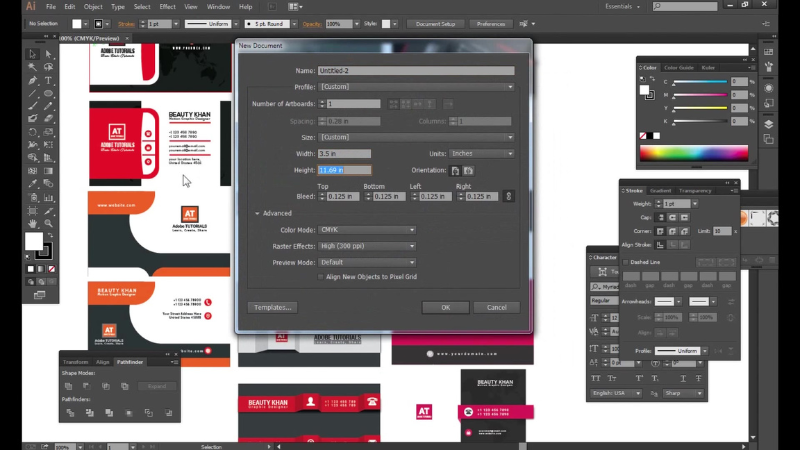Screen dimensions: 800x450
Task: Select the Artboard tool
Action: pos(33,211)
